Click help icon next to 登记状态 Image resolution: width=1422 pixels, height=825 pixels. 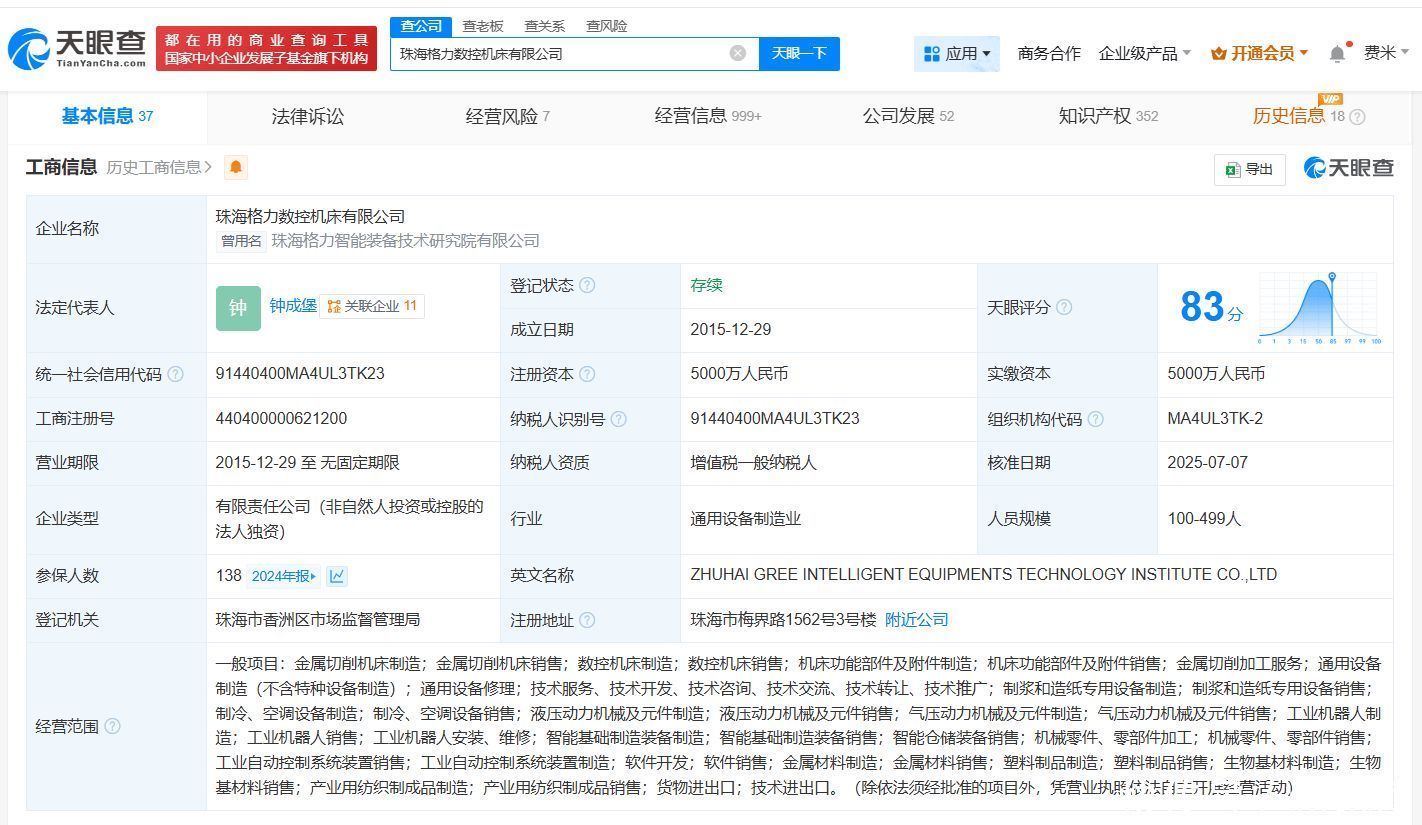tap(587, 285)
